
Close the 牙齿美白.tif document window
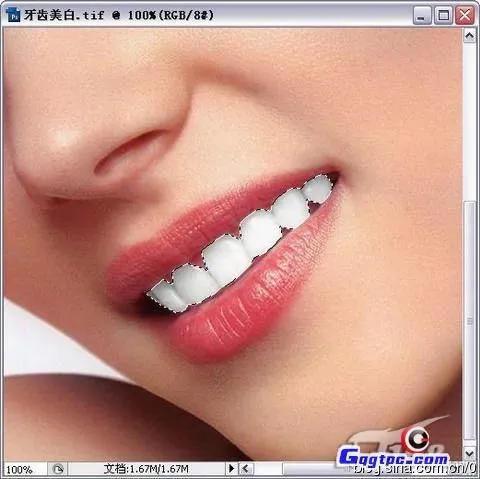point(465,15)
